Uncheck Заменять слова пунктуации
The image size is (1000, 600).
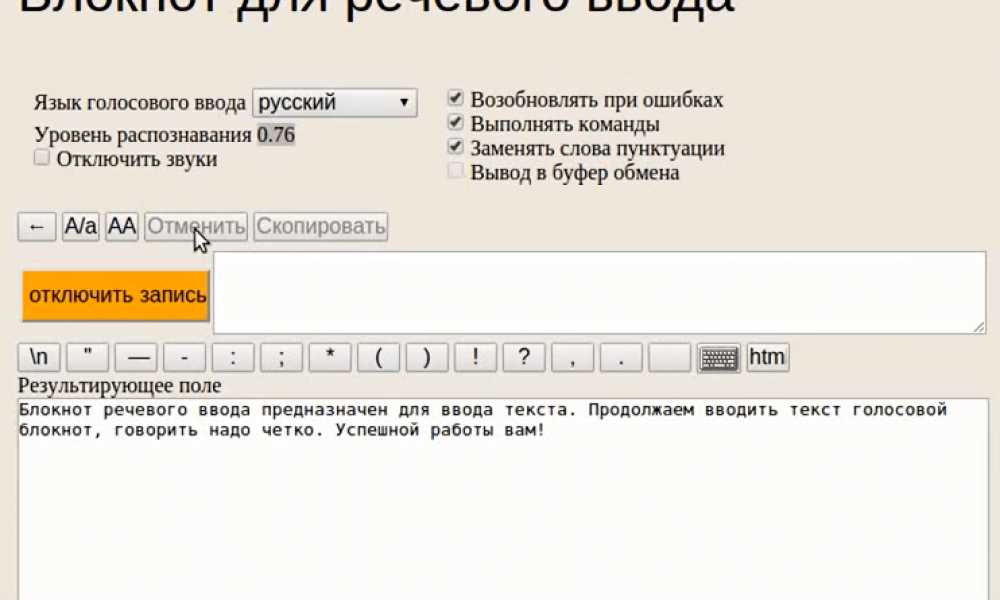(455, 147)
